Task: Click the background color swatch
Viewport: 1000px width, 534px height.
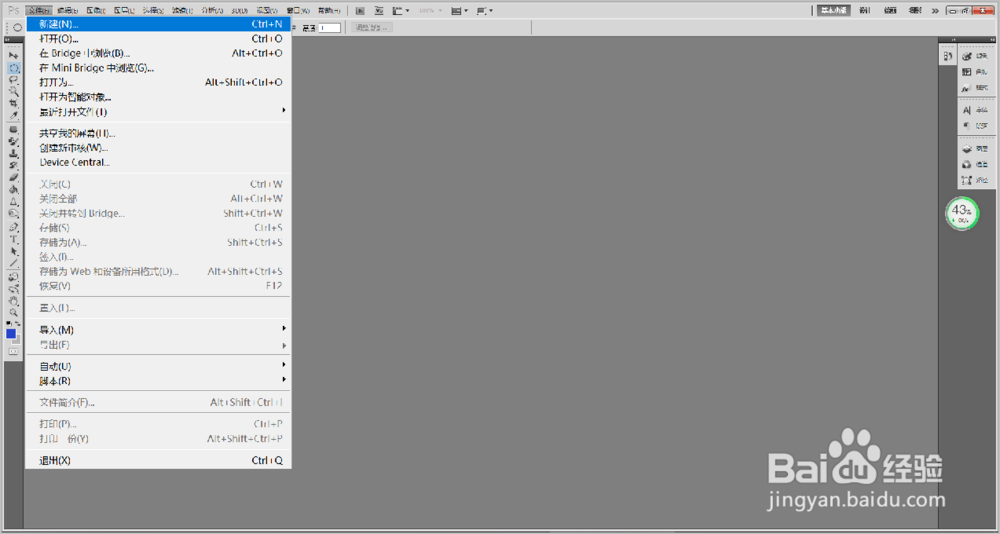Action: pos(17,341)
